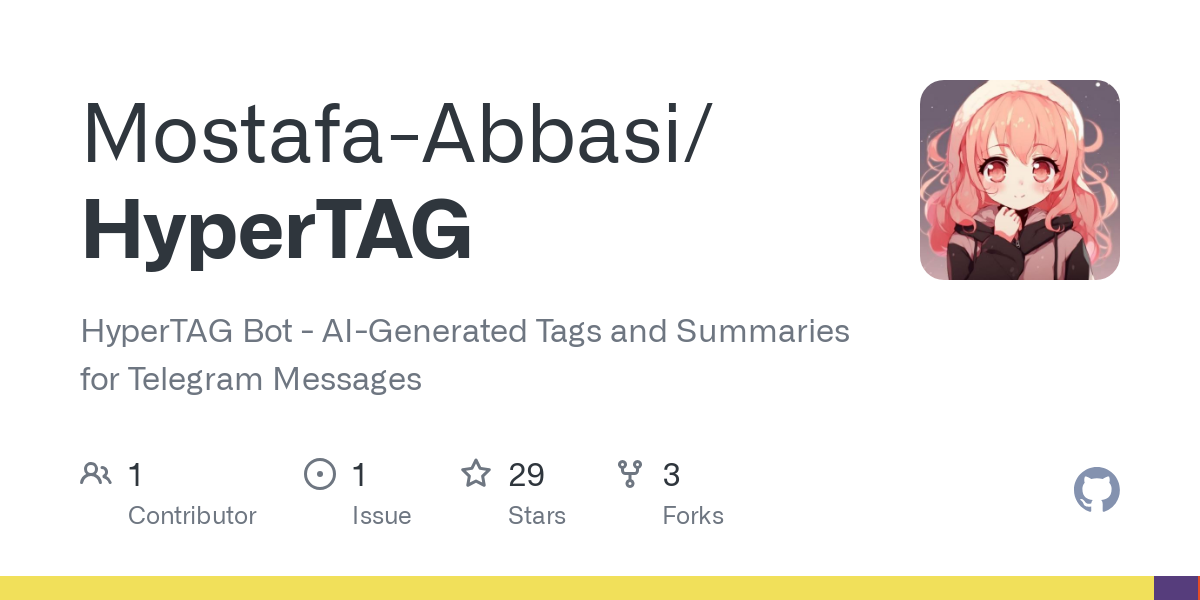Click the GitHub Octocat logo
Screen dimensions: 1200x600
1096,491
